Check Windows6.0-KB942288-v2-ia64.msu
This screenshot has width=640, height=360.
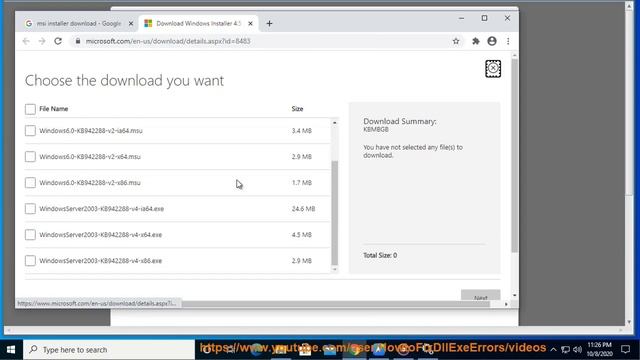[x=30, y=131]
